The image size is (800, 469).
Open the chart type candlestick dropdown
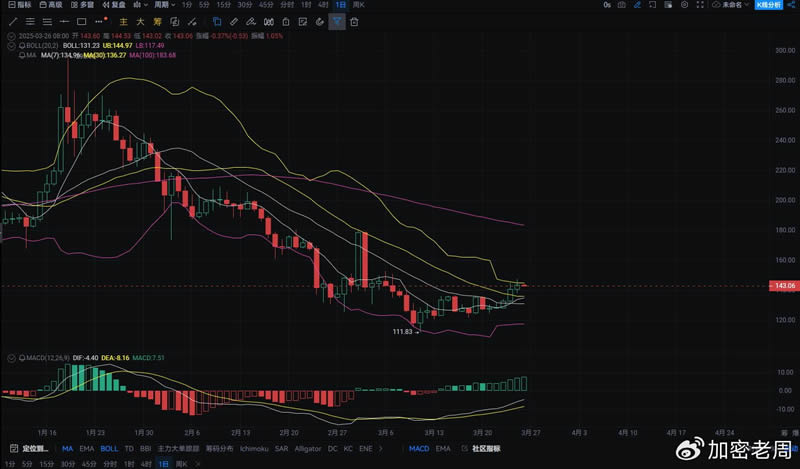pos(140,5)
